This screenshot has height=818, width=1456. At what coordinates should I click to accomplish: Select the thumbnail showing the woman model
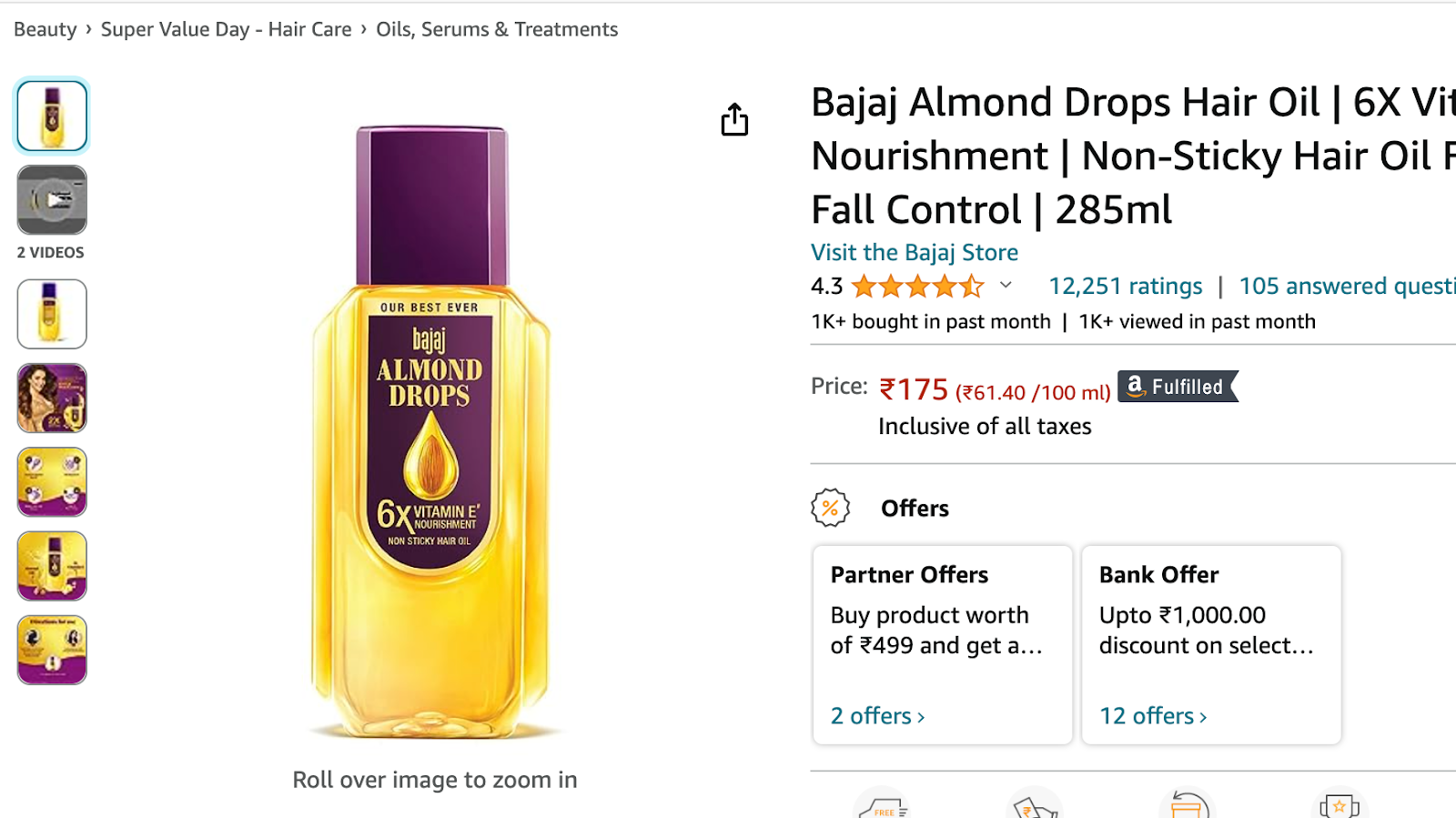point(52,398)
